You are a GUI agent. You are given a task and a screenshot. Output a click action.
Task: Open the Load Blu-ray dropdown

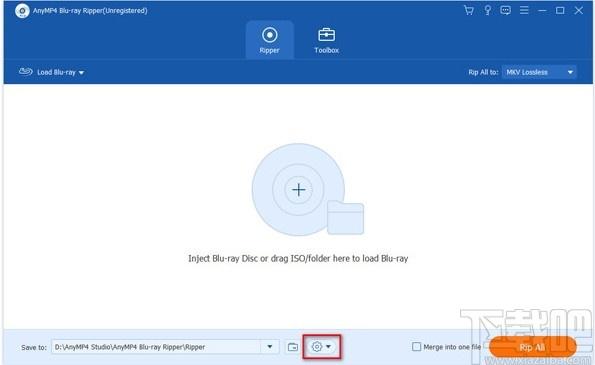(x=52, y=72)
